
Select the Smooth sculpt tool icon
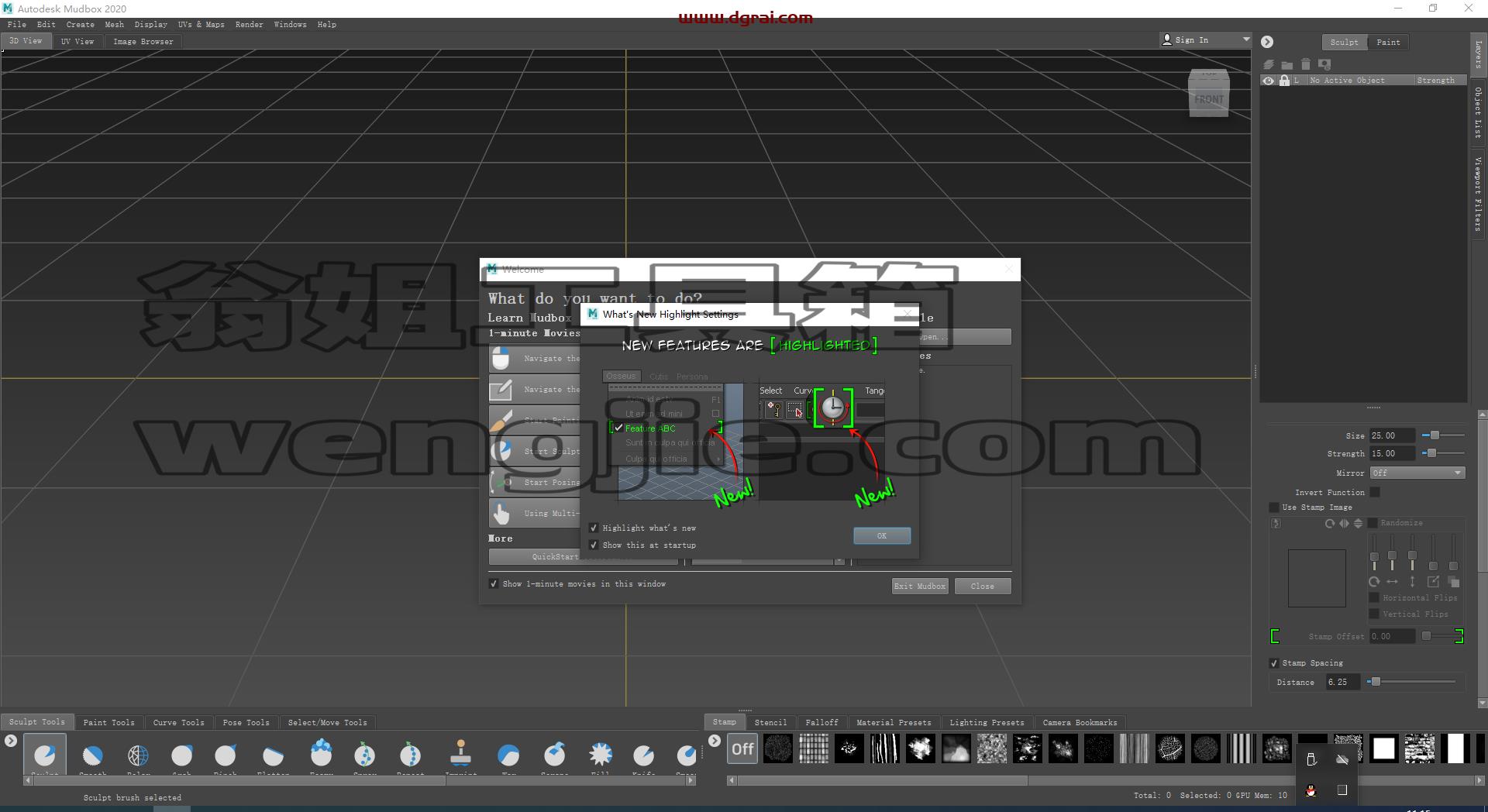[x=92, y=755]
